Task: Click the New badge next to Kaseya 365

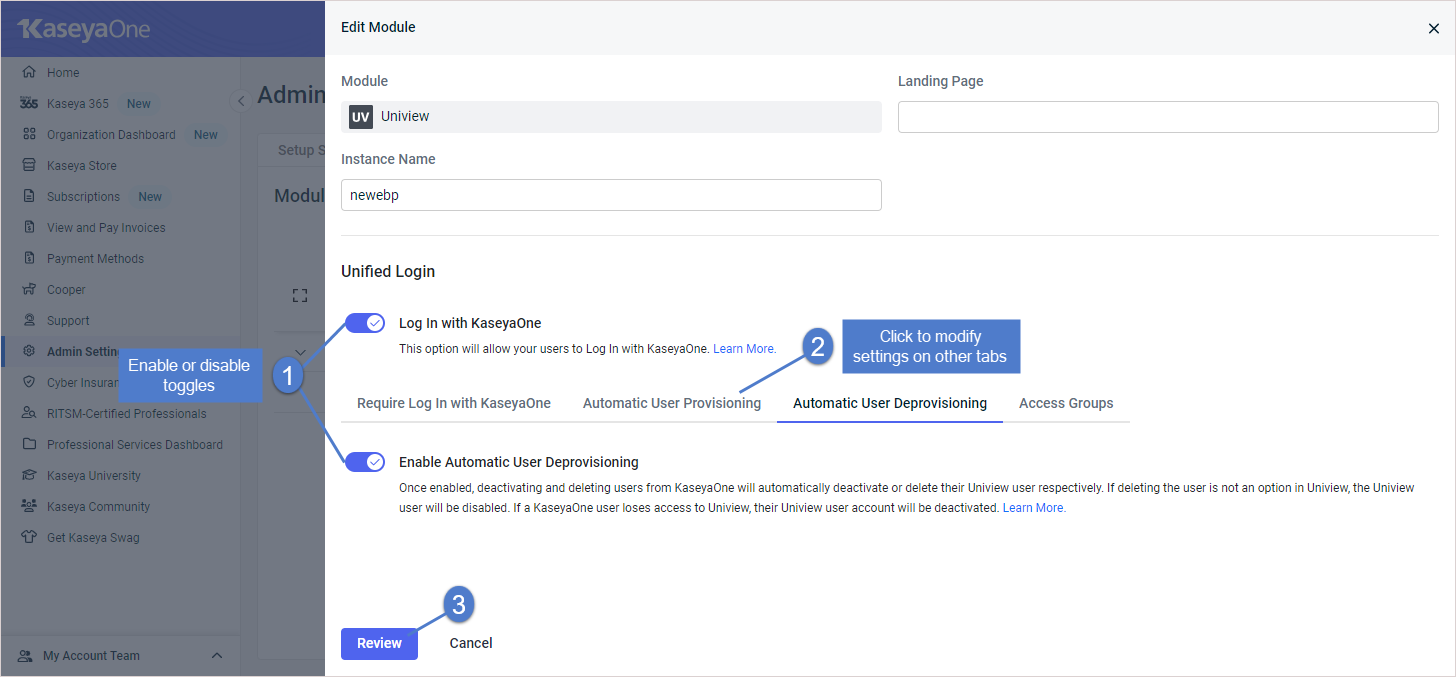Action: (139, 103)
